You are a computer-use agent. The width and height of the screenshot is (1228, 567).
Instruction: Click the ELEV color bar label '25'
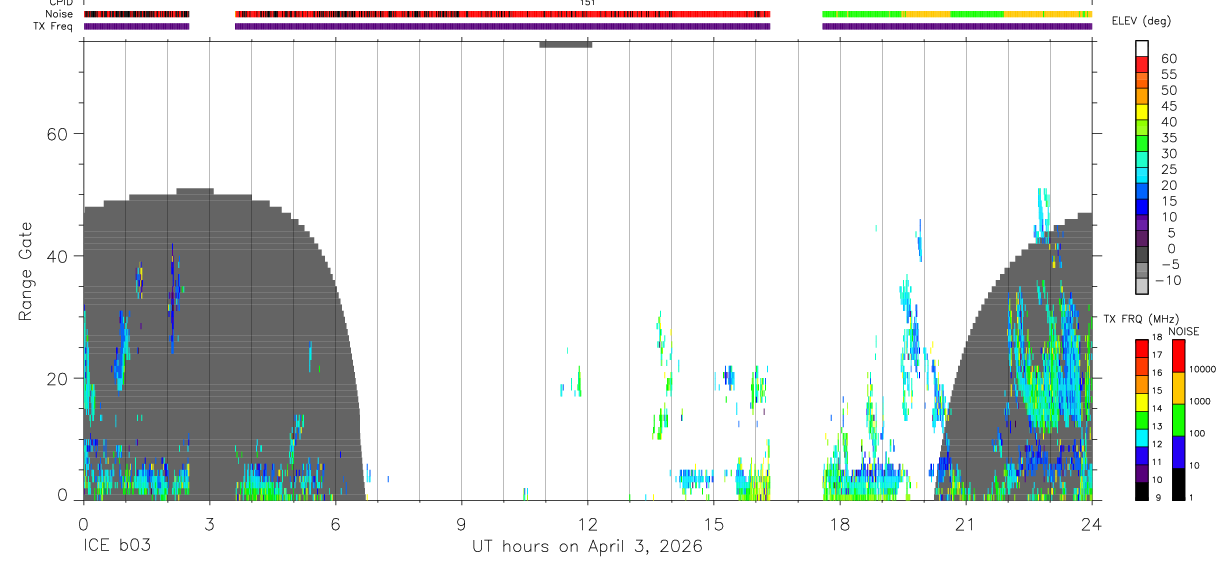tap(1168, 169)
